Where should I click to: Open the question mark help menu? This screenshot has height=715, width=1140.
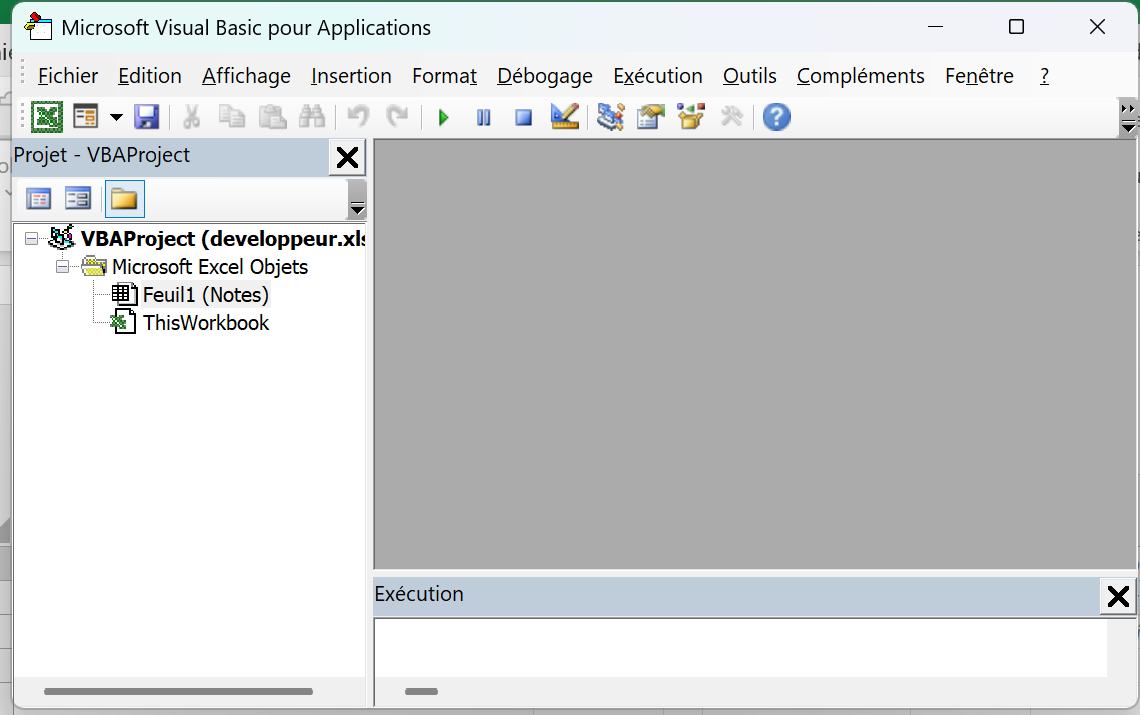click(x=1044, y=76)
